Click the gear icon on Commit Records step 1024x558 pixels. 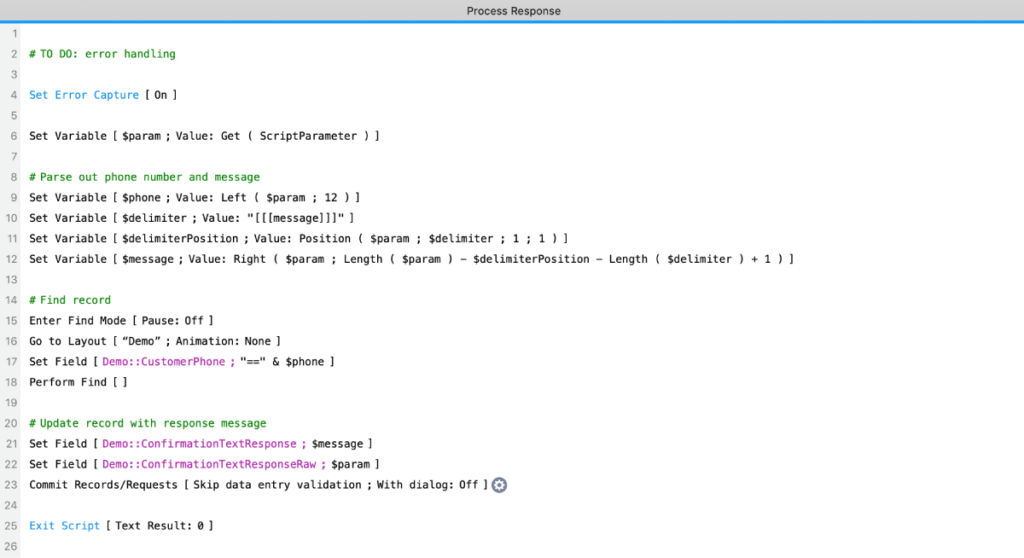[x=500, y=485]
